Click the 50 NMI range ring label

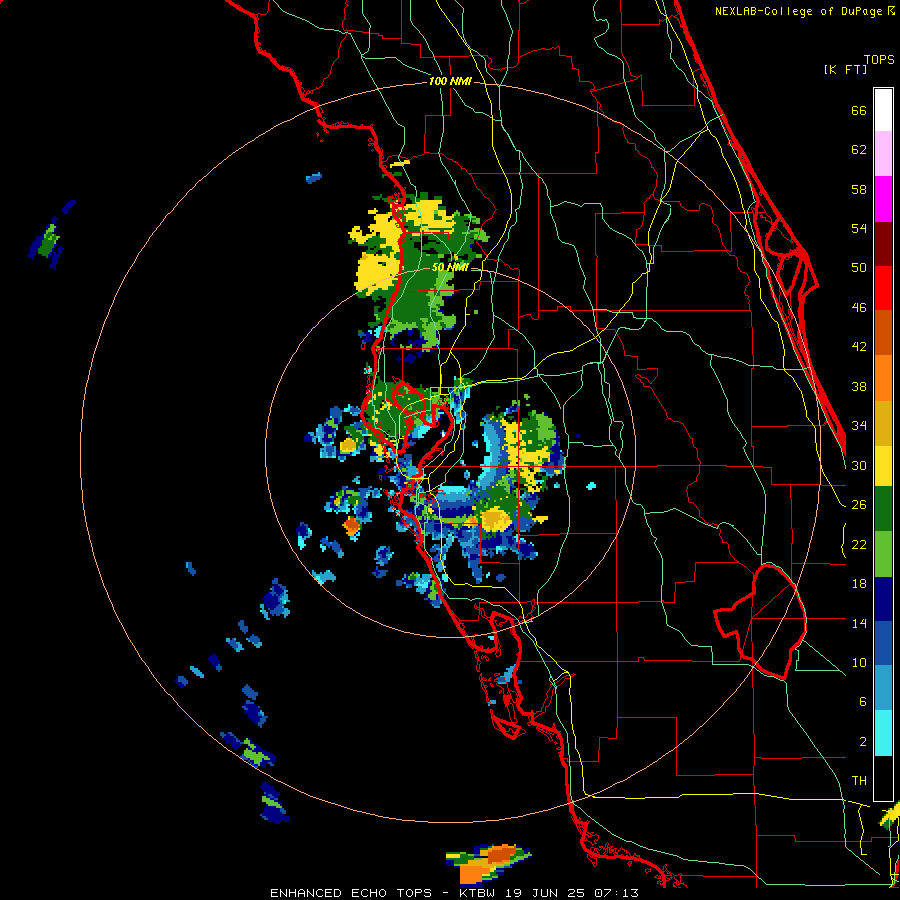click(449, 267)
